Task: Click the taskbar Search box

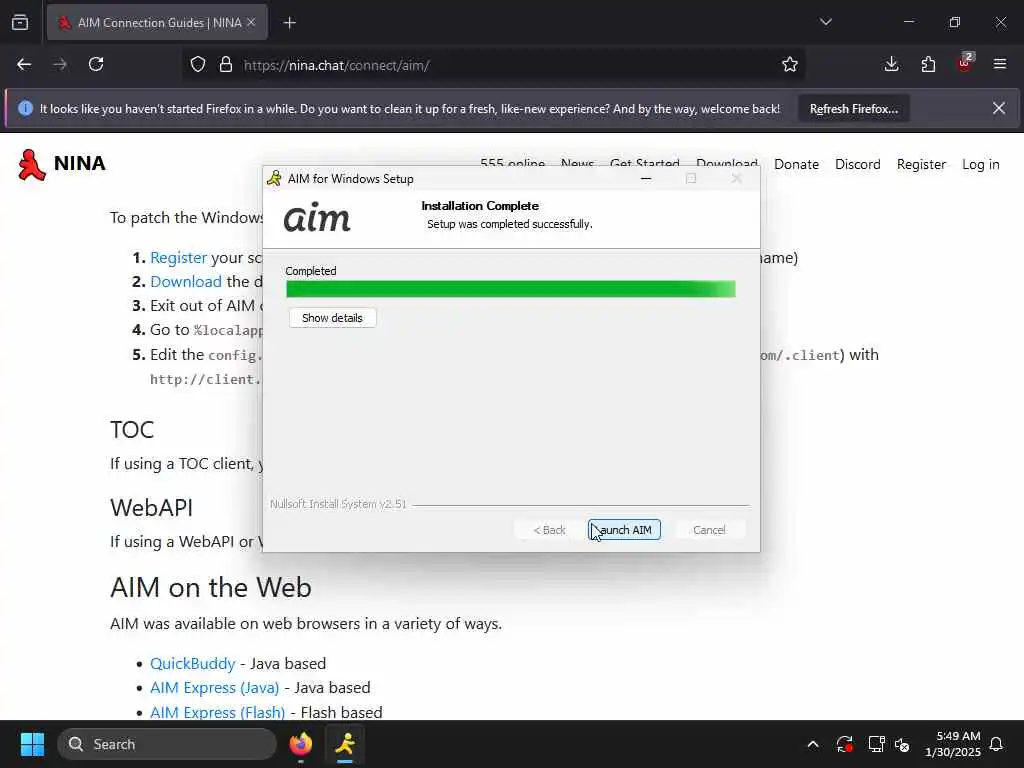Action: click(167, 744)
